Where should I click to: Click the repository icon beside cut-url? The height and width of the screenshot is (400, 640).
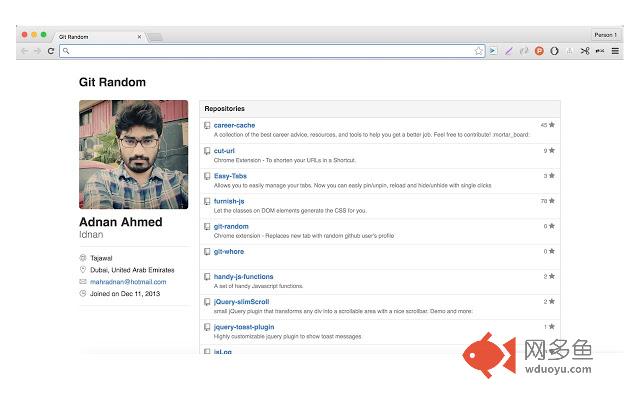point(207,151)
